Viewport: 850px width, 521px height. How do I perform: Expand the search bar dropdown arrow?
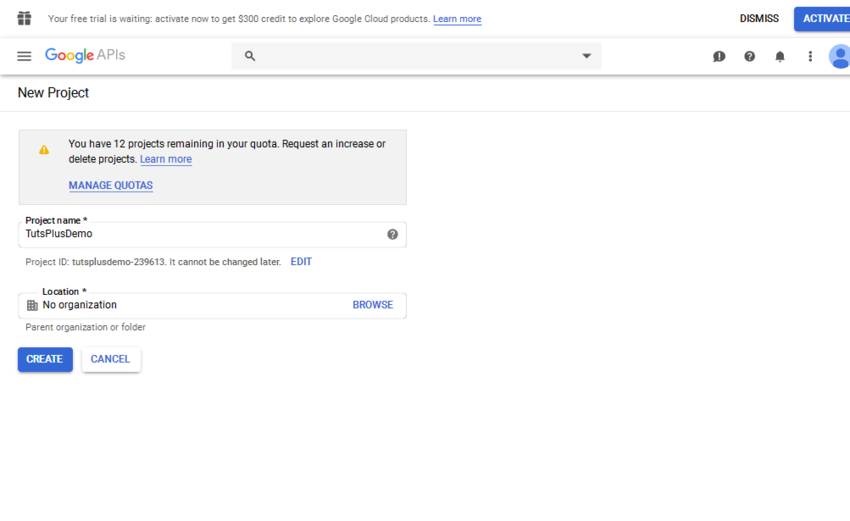point(587,56)
